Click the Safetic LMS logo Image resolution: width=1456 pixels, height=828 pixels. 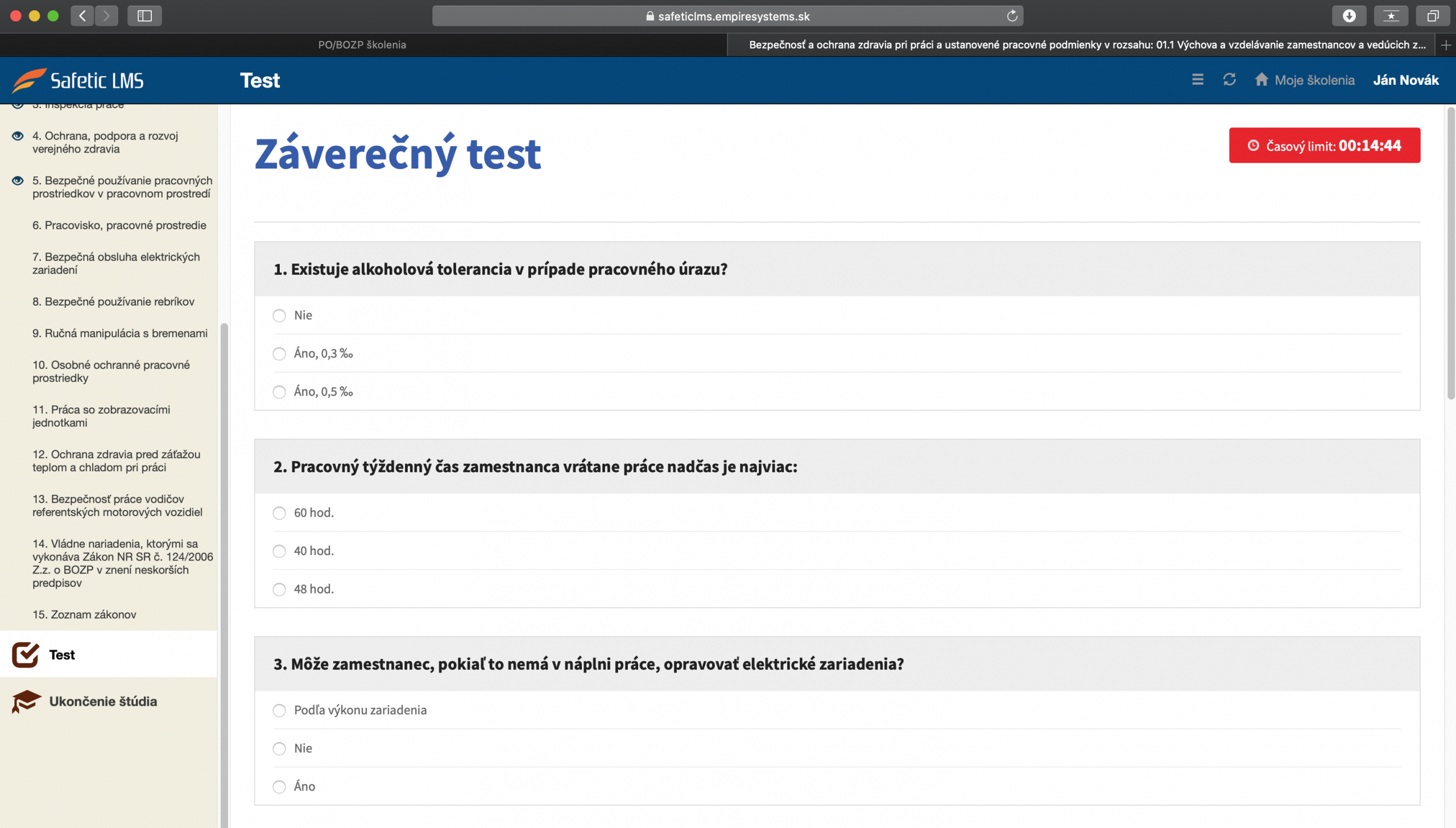(78, 80)
